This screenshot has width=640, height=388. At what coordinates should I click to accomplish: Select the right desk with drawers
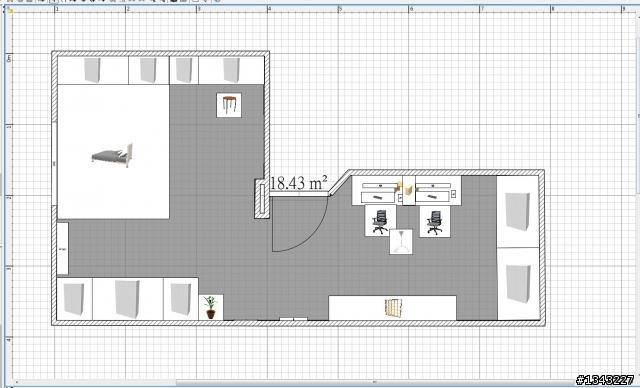[x=438, y=191]
